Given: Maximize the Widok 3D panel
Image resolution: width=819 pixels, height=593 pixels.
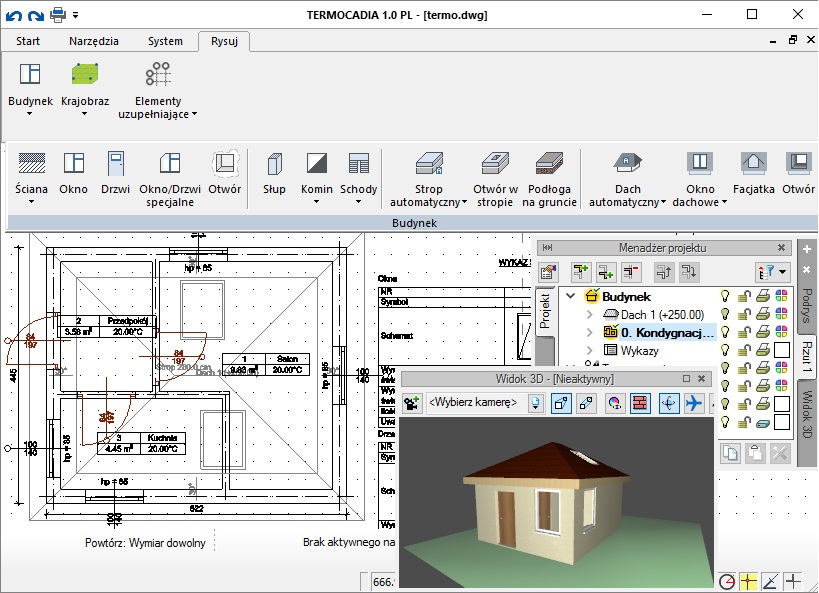Looking at the screenshot, I should [686, 379].
